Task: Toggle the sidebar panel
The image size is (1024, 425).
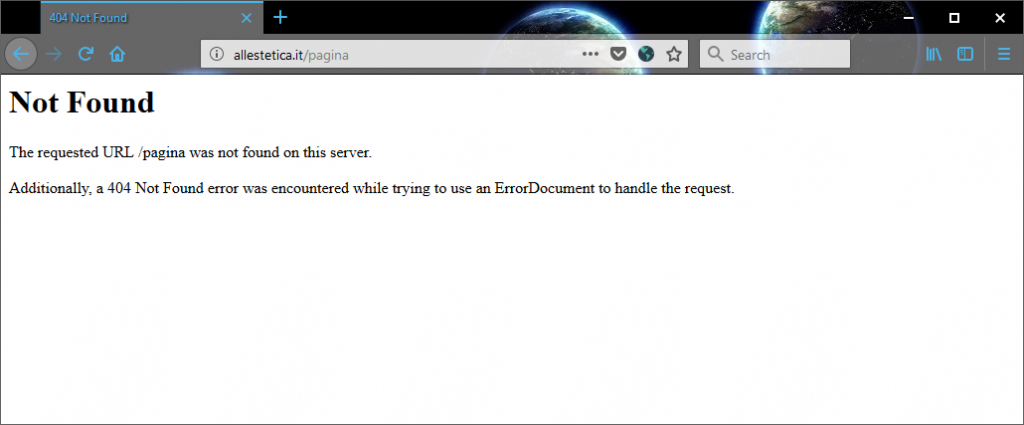Action: tap(965, 54)
